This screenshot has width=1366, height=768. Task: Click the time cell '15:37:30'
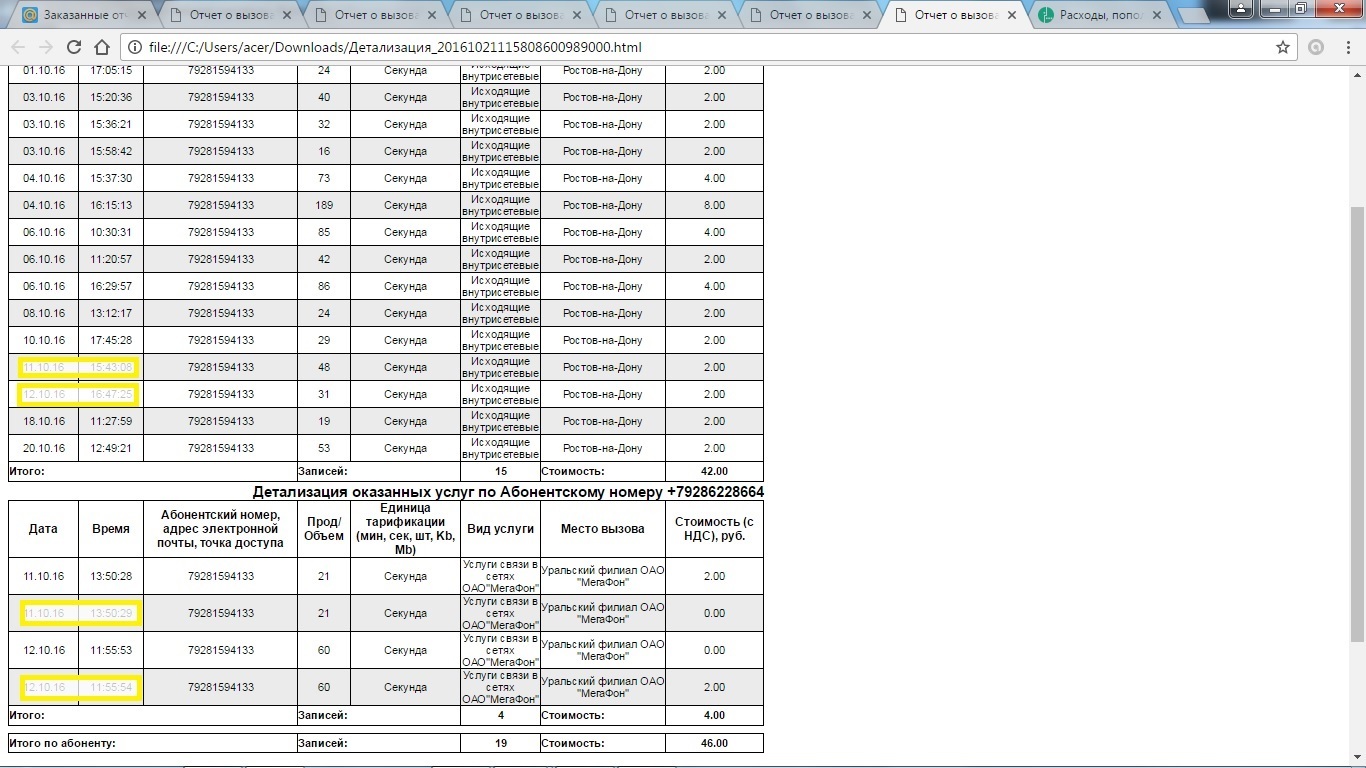click(111, 179)
